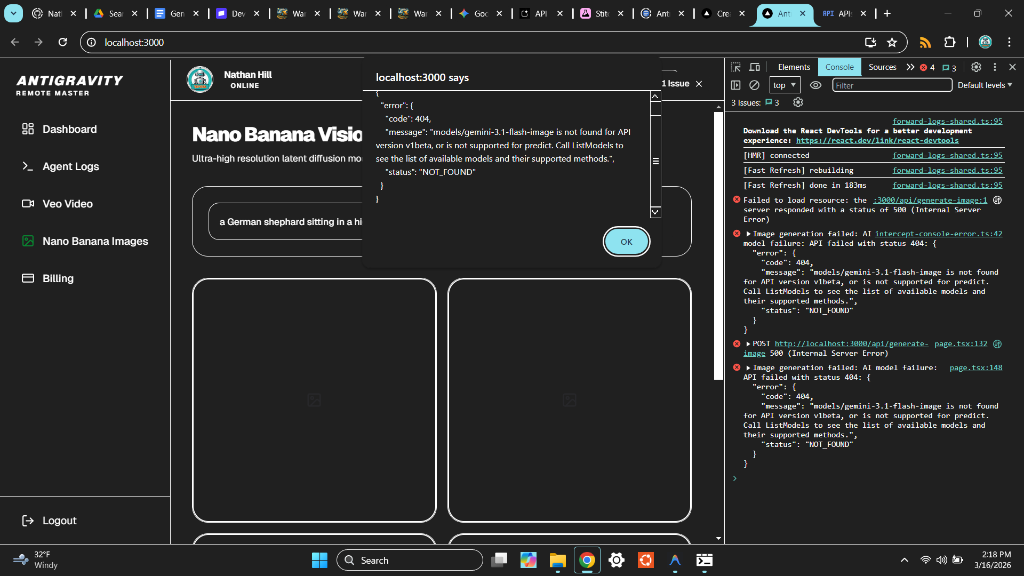The image size is (1024, 576).
Task: Expand the first Image generation failed message
Action: click(749, 233)
